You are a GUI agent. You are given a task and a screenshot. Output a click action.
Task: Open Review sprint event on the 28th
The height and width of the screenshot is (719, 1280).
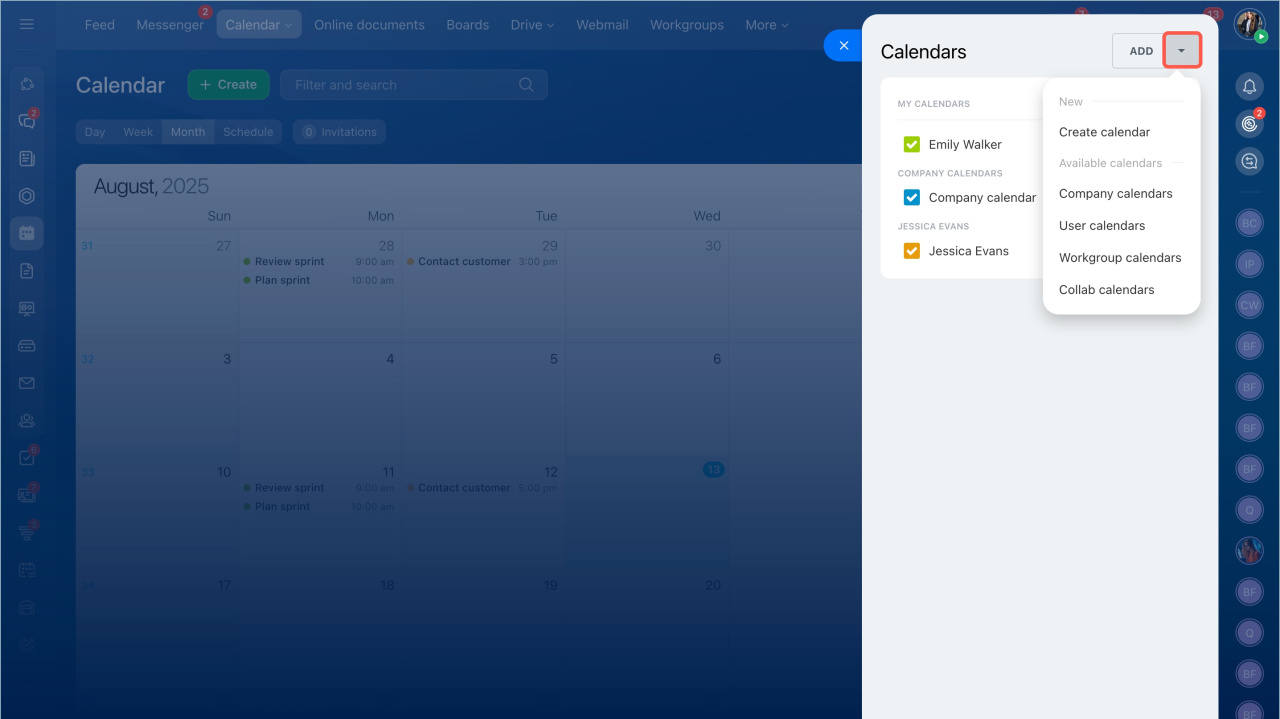[320, 262]
